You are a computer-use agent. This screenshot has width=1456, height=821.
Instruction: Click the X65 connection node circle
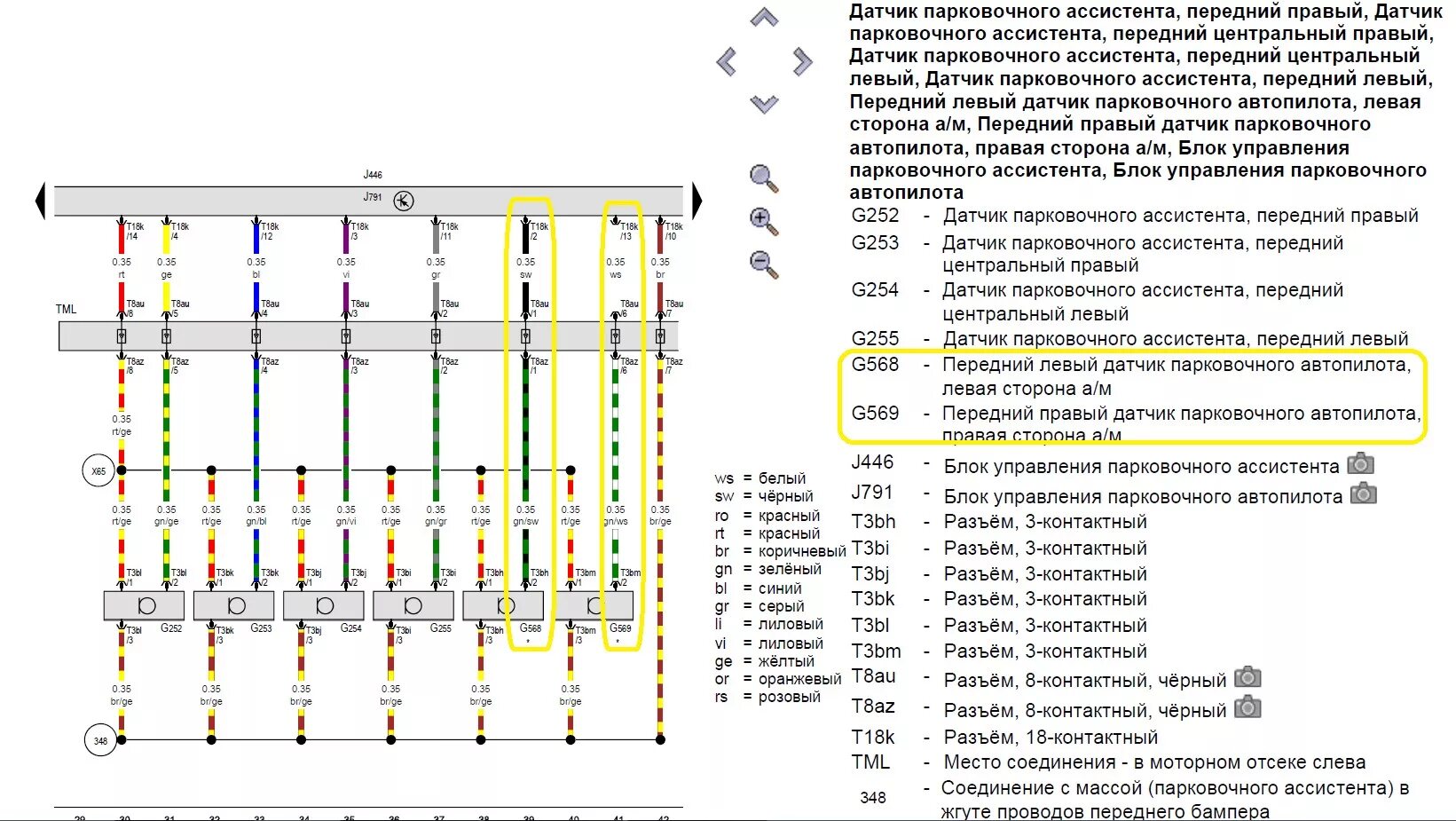click(98, 471)
